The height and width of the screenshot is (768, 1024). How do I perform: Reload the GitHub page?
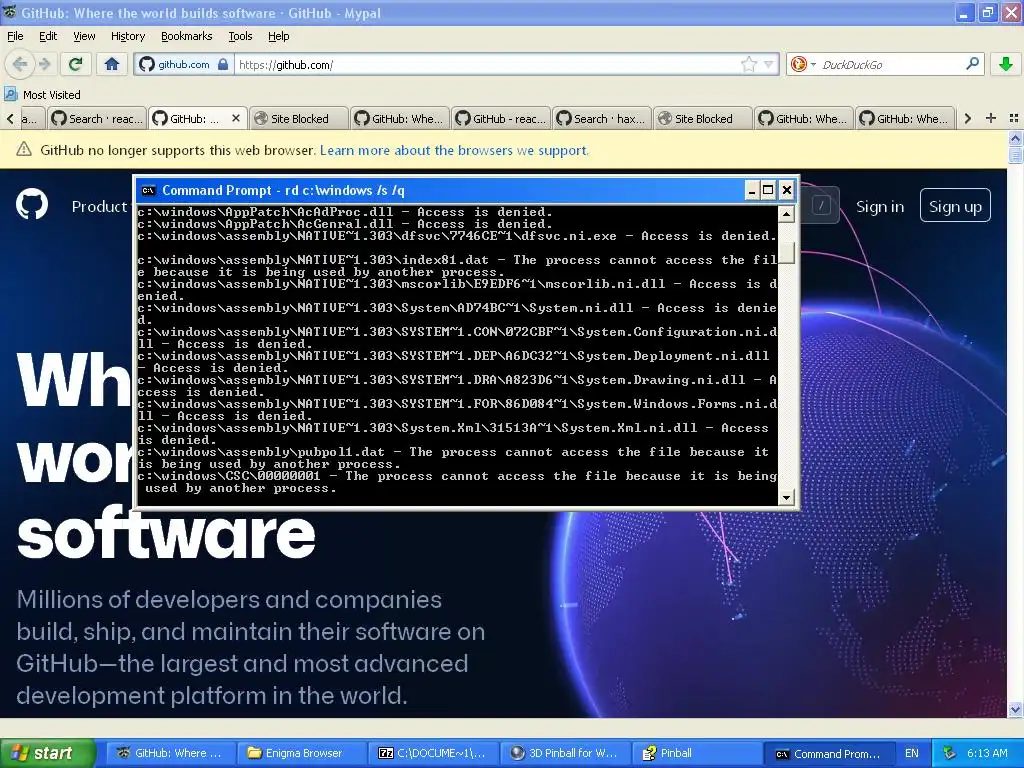76,64
